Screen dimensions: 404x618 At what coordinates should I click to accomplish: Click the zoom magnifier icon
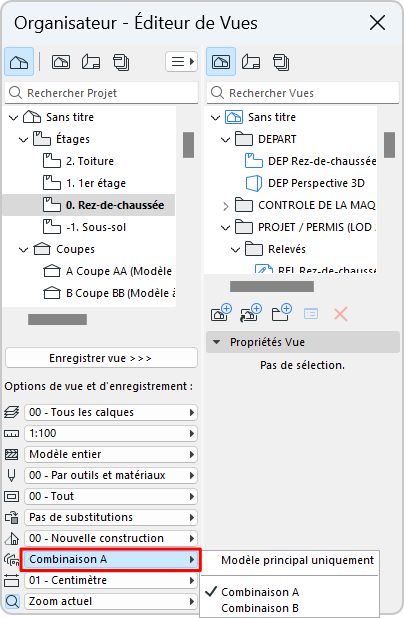(12, 601)
